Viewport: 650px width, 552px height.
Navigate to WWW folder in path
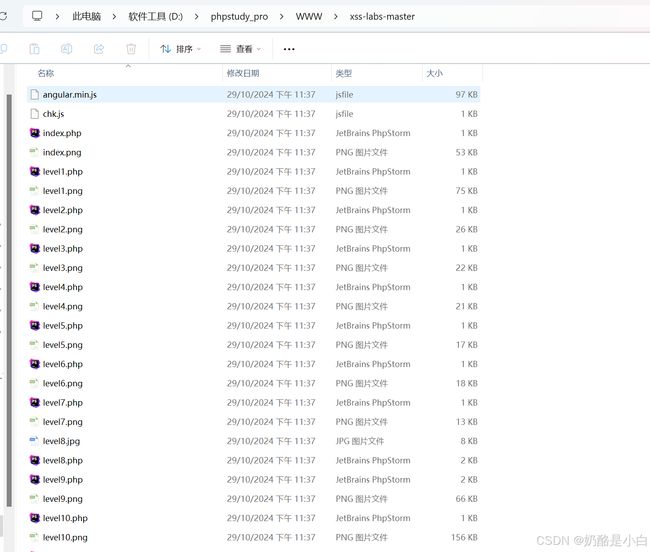coord(309,17)
